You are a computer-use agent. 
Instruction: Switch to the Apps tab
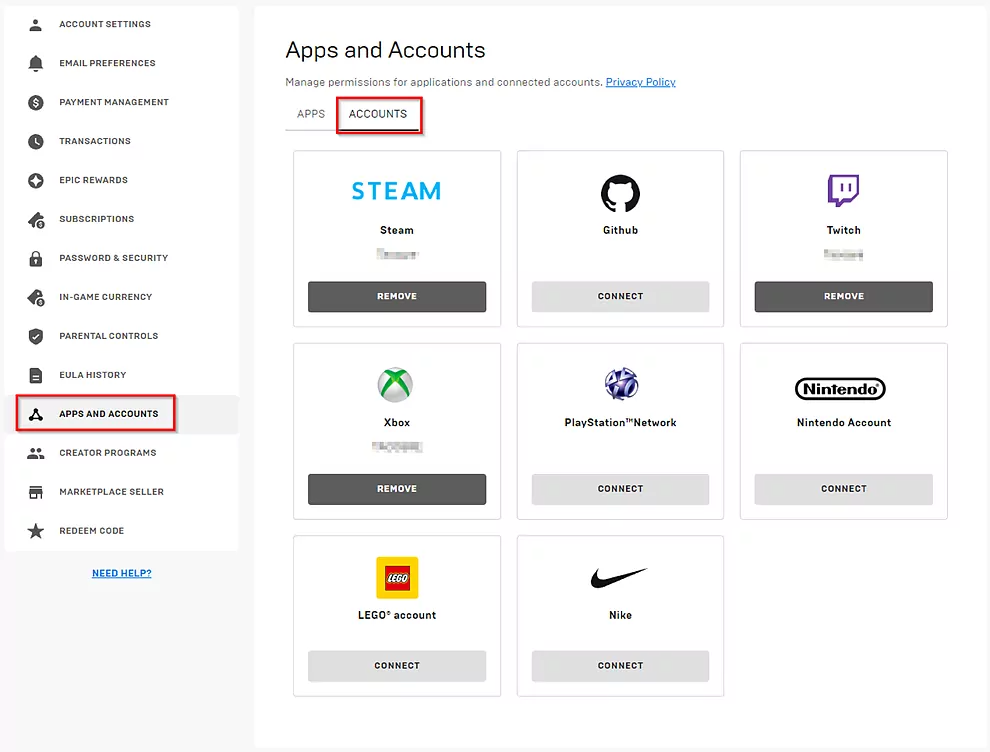click(311, 114)
